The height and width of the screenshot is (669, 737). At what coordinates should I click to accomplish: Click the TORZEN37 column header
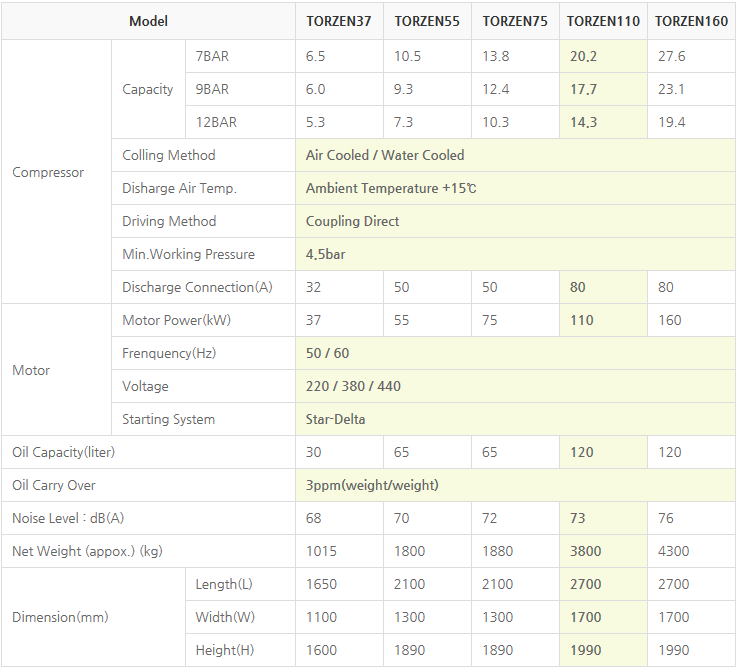click(339, 21)
